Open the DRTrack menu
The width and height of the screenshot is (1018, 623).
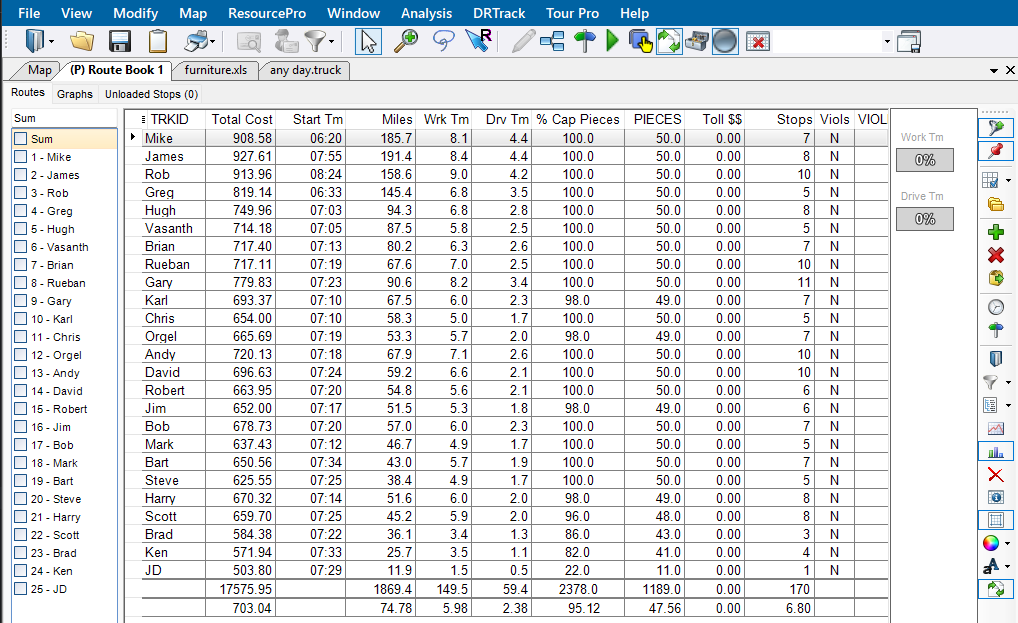pos(499,13)
